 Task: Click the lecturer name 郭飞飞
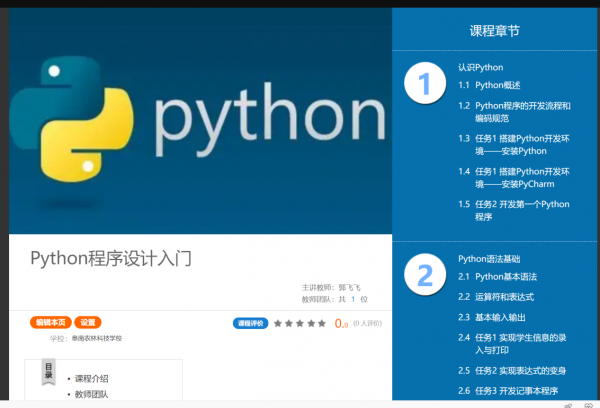(349, 287)
